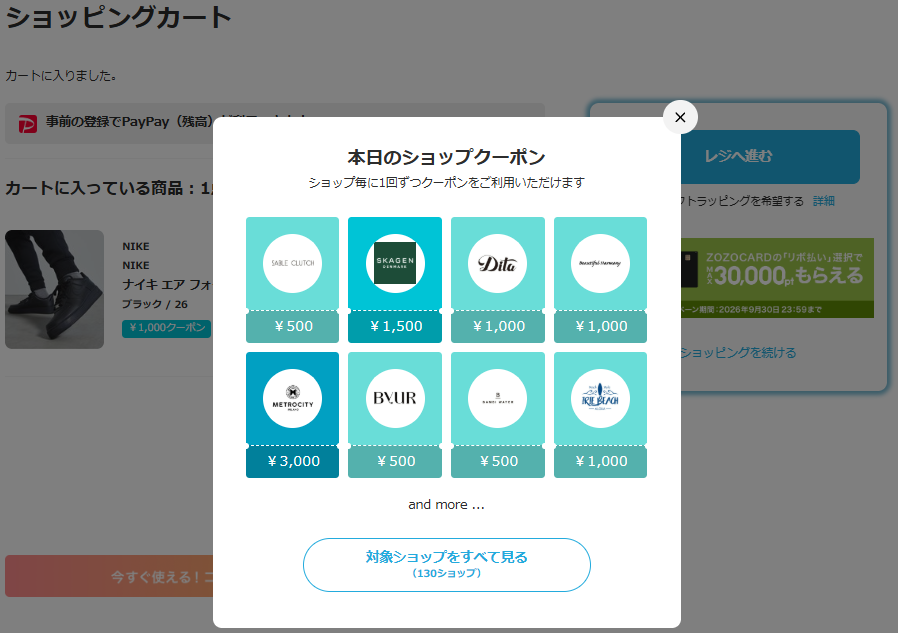Click ¥1,500 value under SKAGEN

point(396,326)
